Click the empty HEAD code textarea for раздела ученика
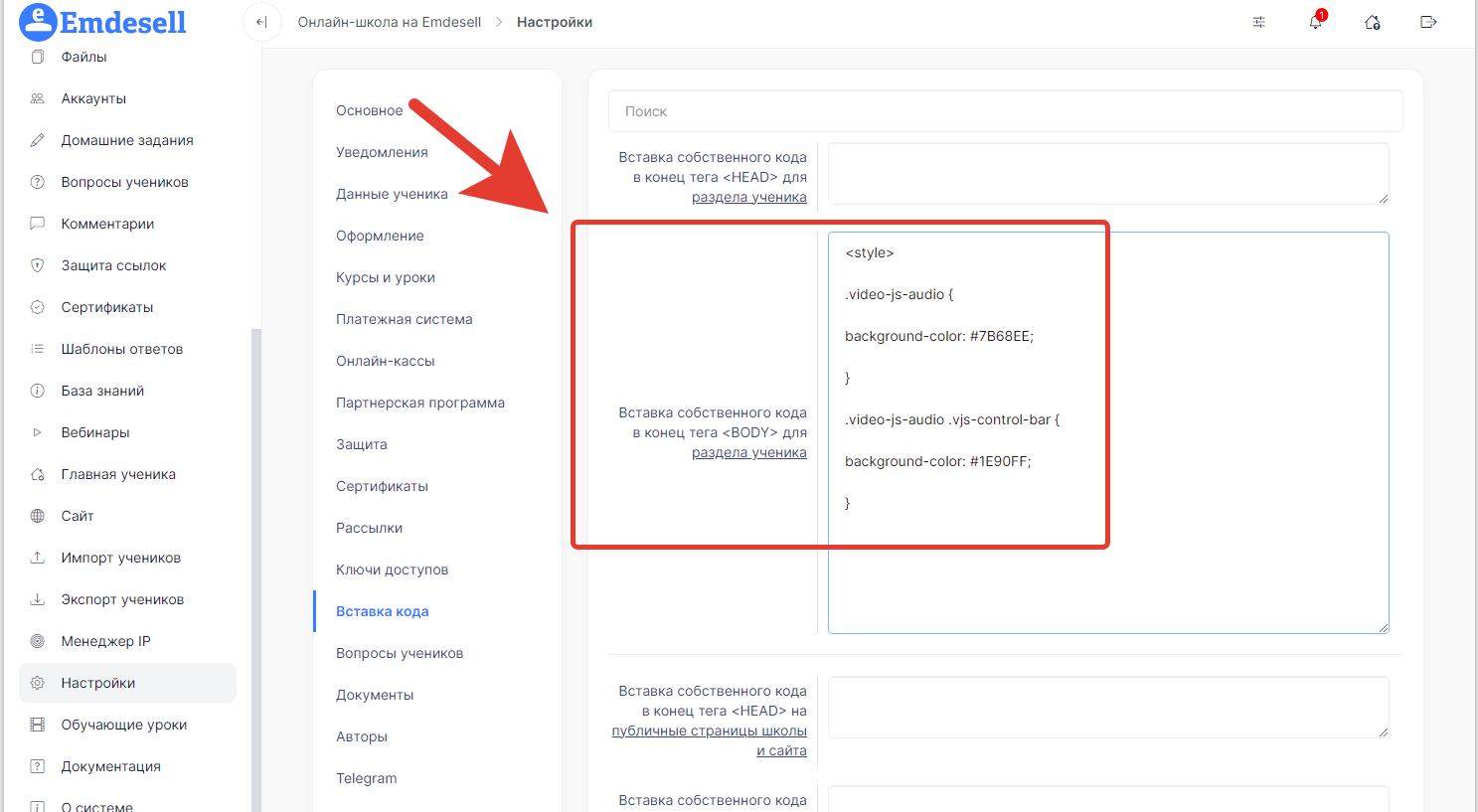The height and width of the screenshot is (812, 1478). (x=1107, y=173)
